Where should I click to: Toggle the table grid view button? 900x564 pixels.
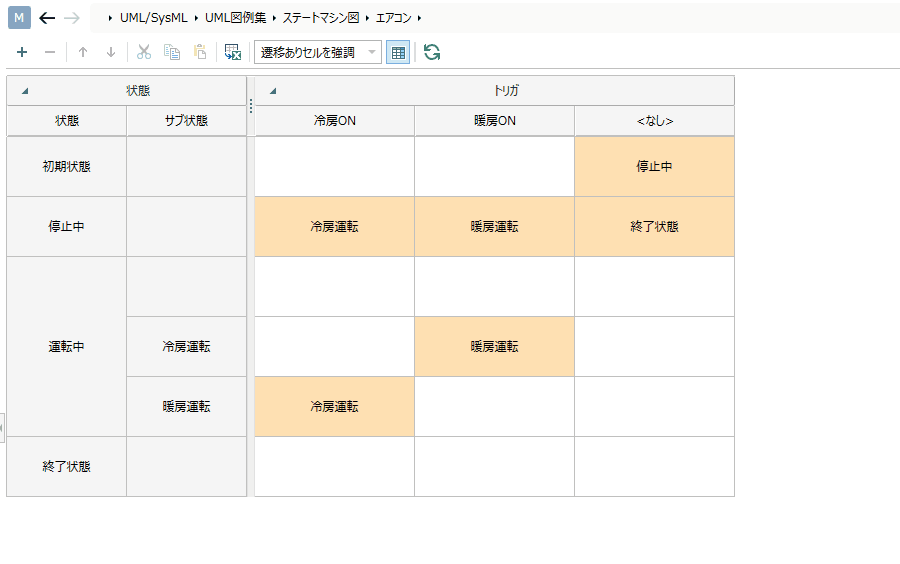(398, 52)
